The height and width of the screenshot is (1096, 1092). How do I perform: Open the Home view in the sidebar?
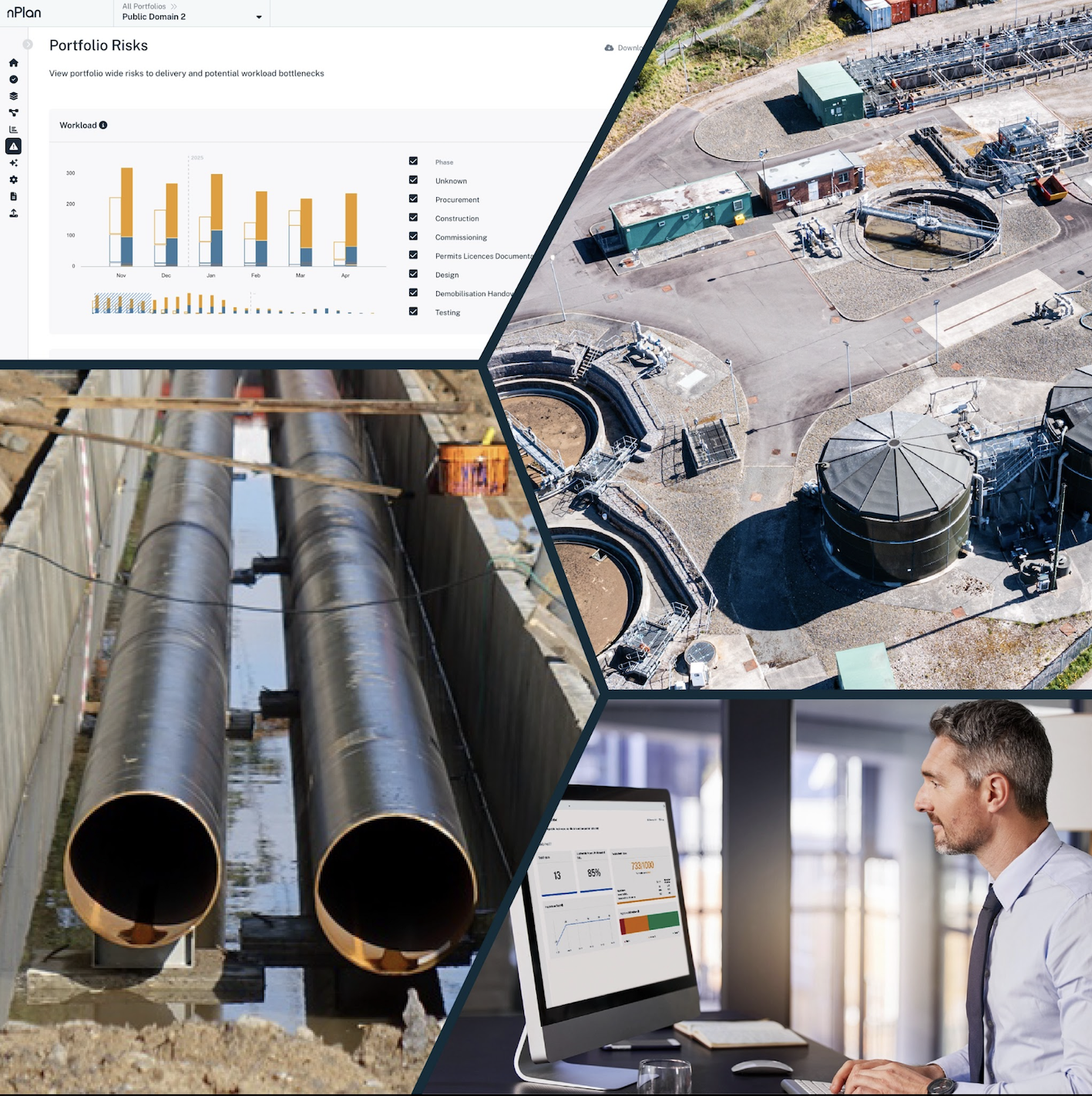click(13, 63)
